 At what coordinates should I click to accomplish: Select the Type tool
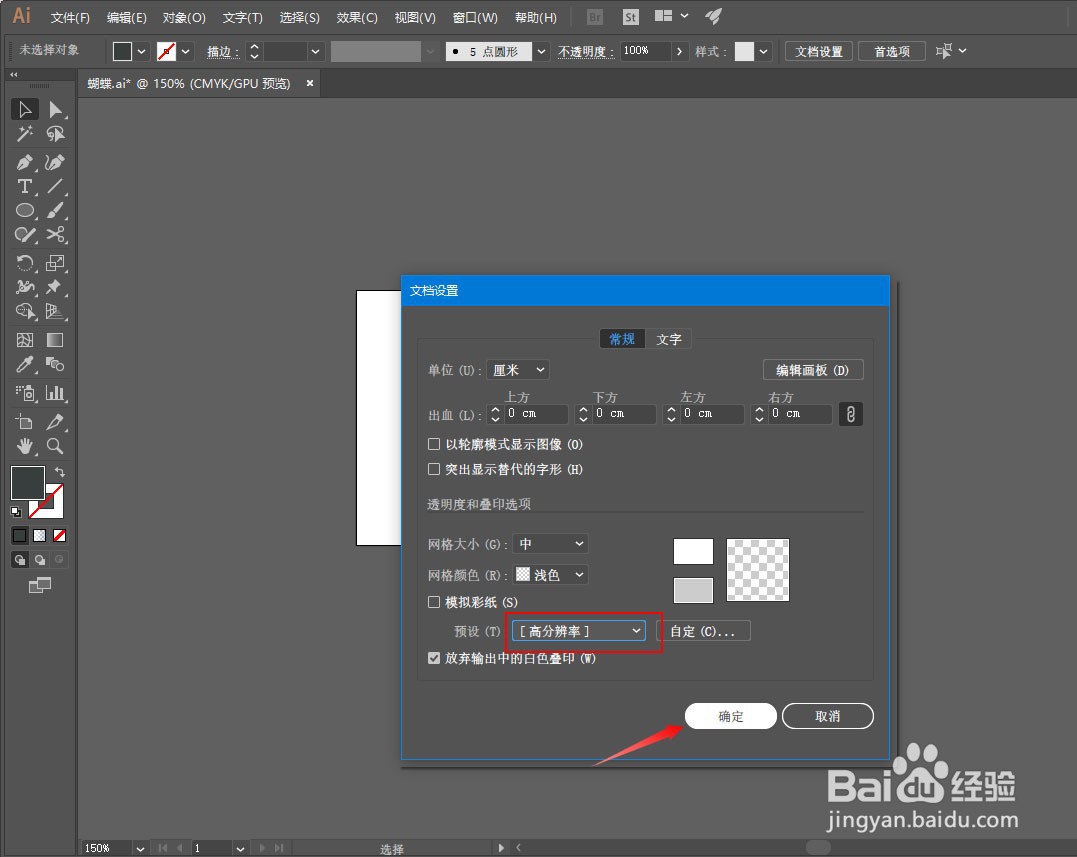[25, 187]
